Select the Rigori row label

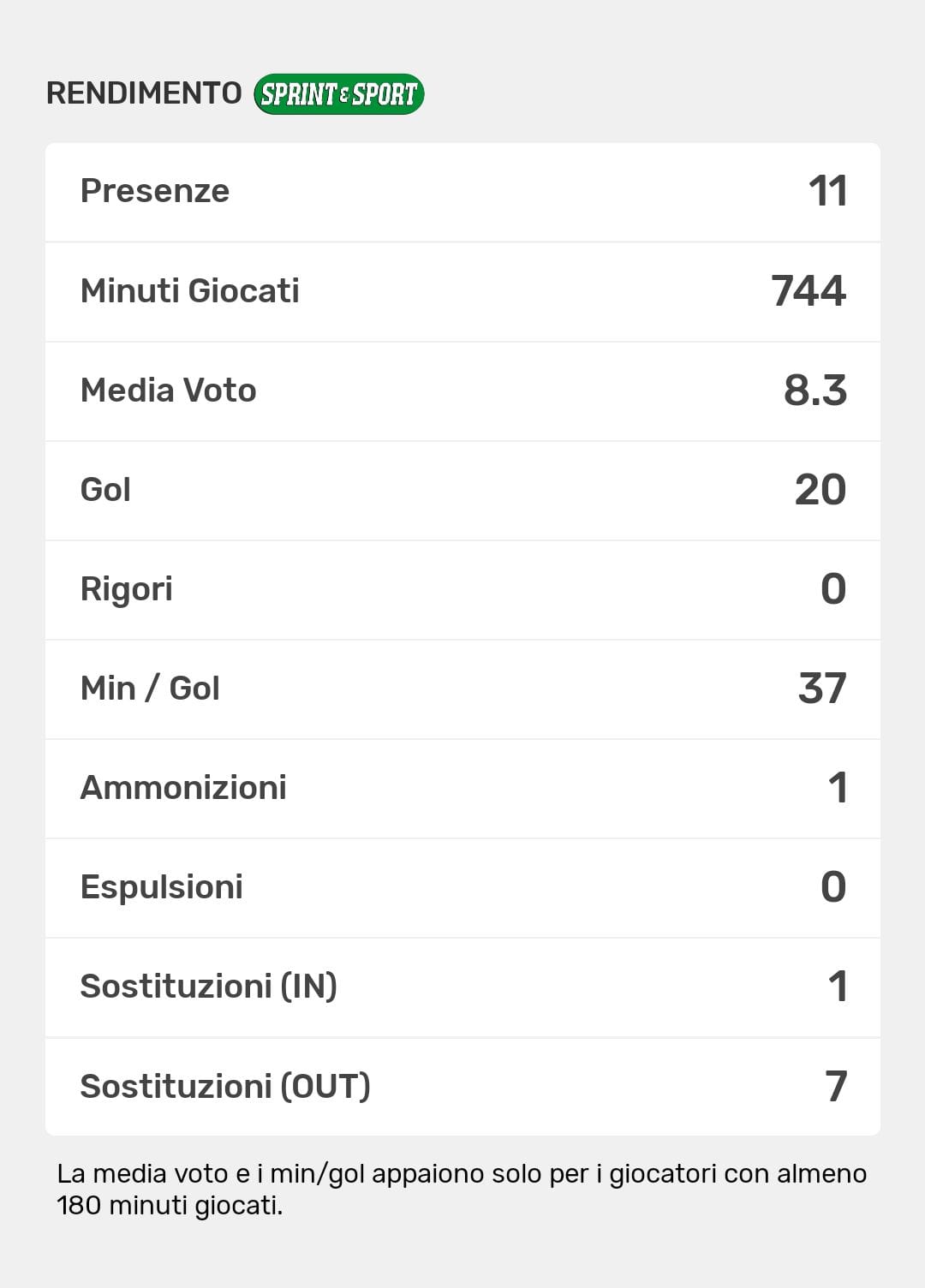[x=127, y=589]
